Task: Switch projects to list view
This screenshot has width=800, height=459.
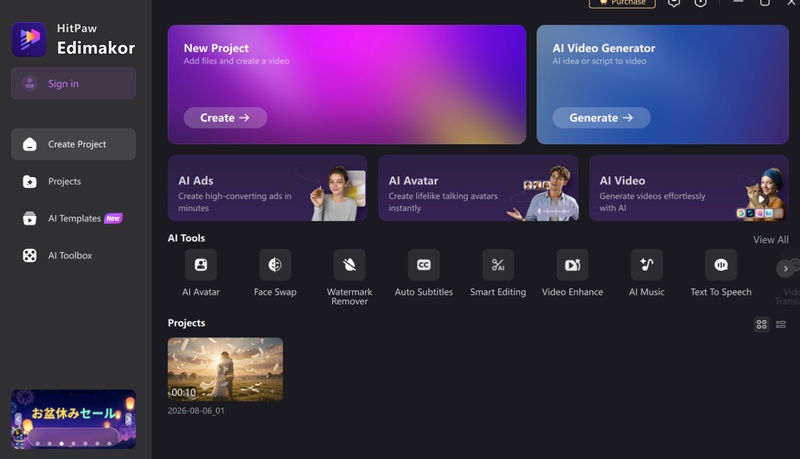Action: pyautogui.click(x=781, y=324)
